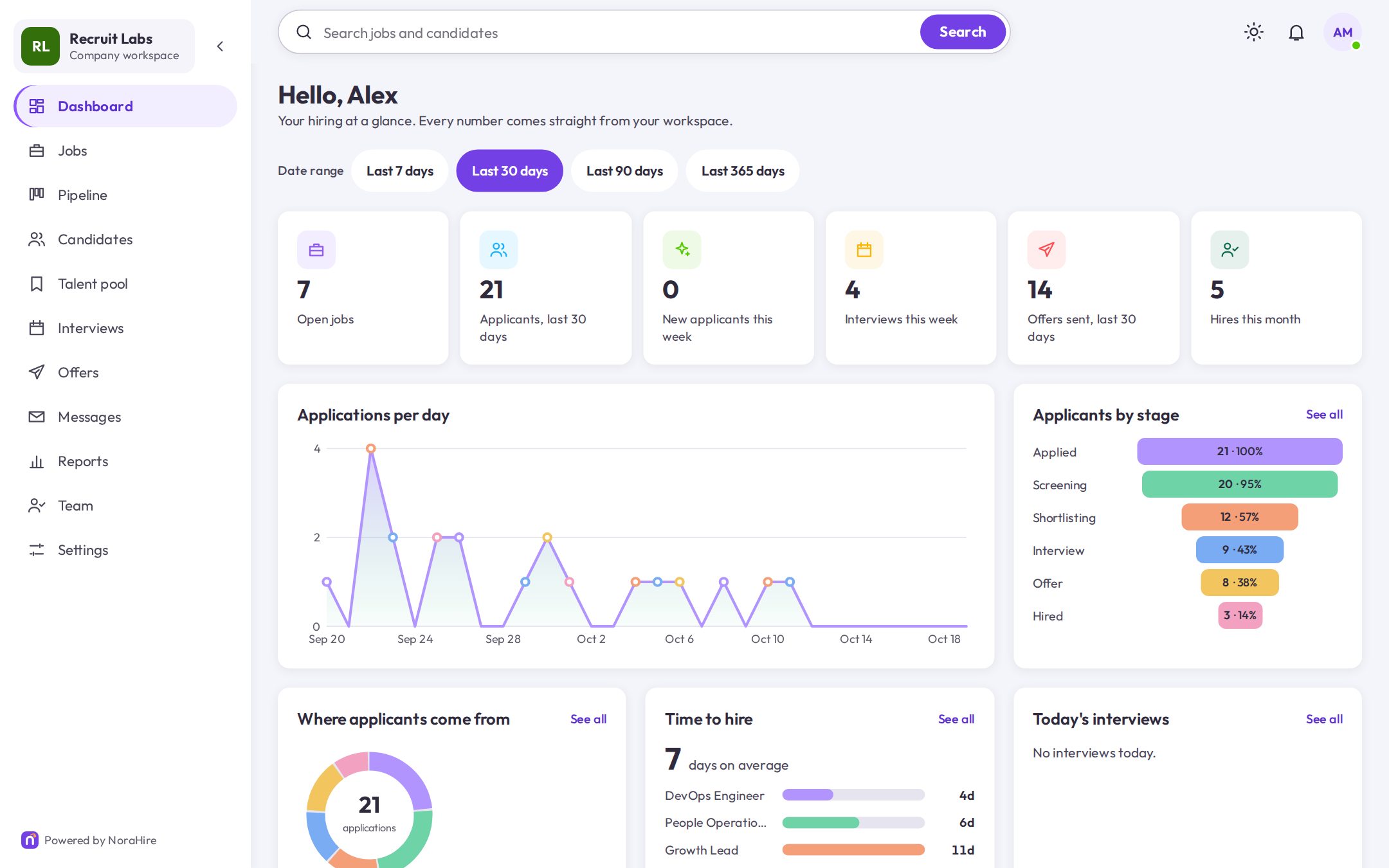Collapse the sidebar with the chevron arrow
The width and height of the screenshot is (1389, 868).
point(220,46)
